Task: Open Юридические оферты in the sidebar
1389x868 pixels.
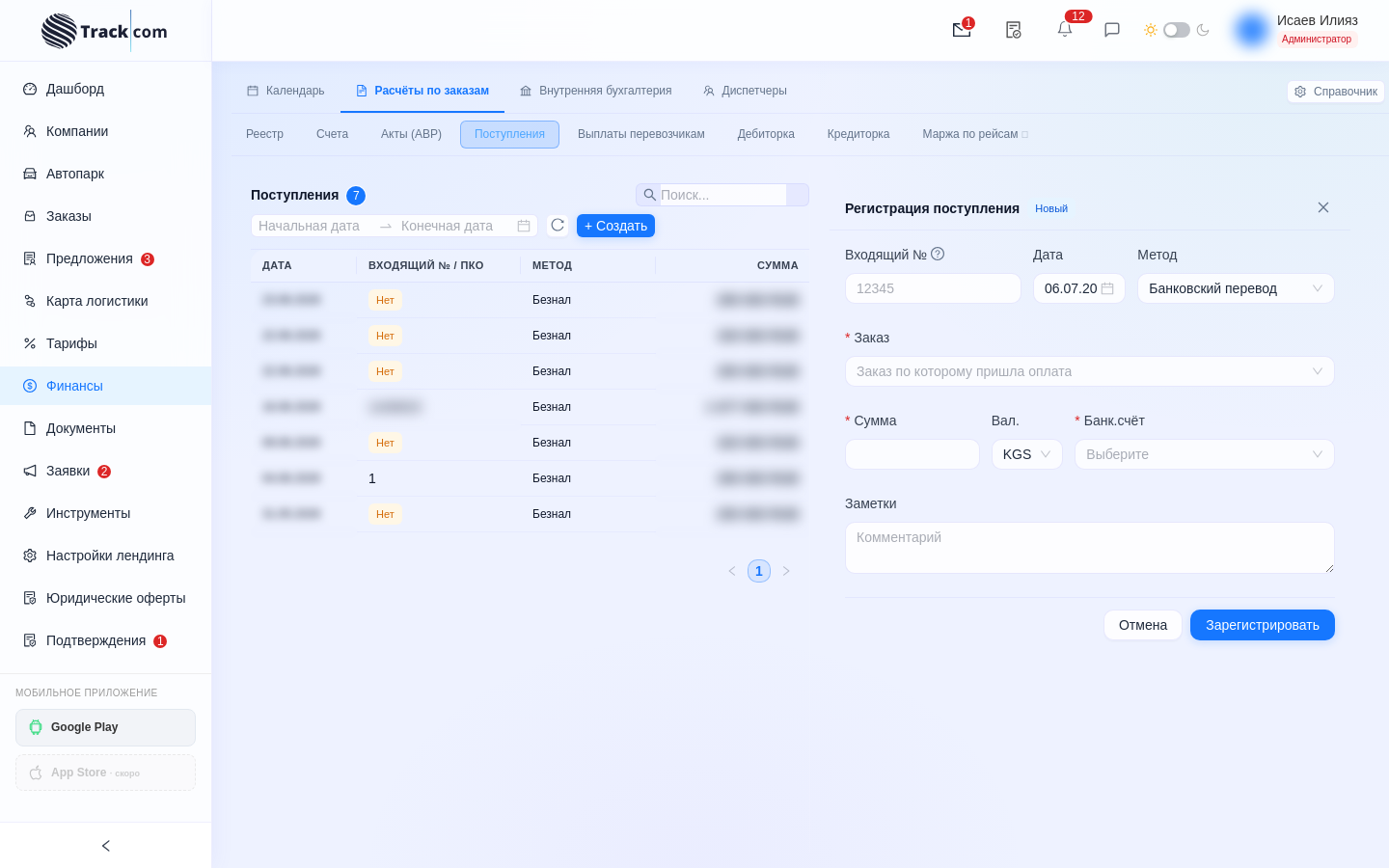Action: [x=106, y=598]
